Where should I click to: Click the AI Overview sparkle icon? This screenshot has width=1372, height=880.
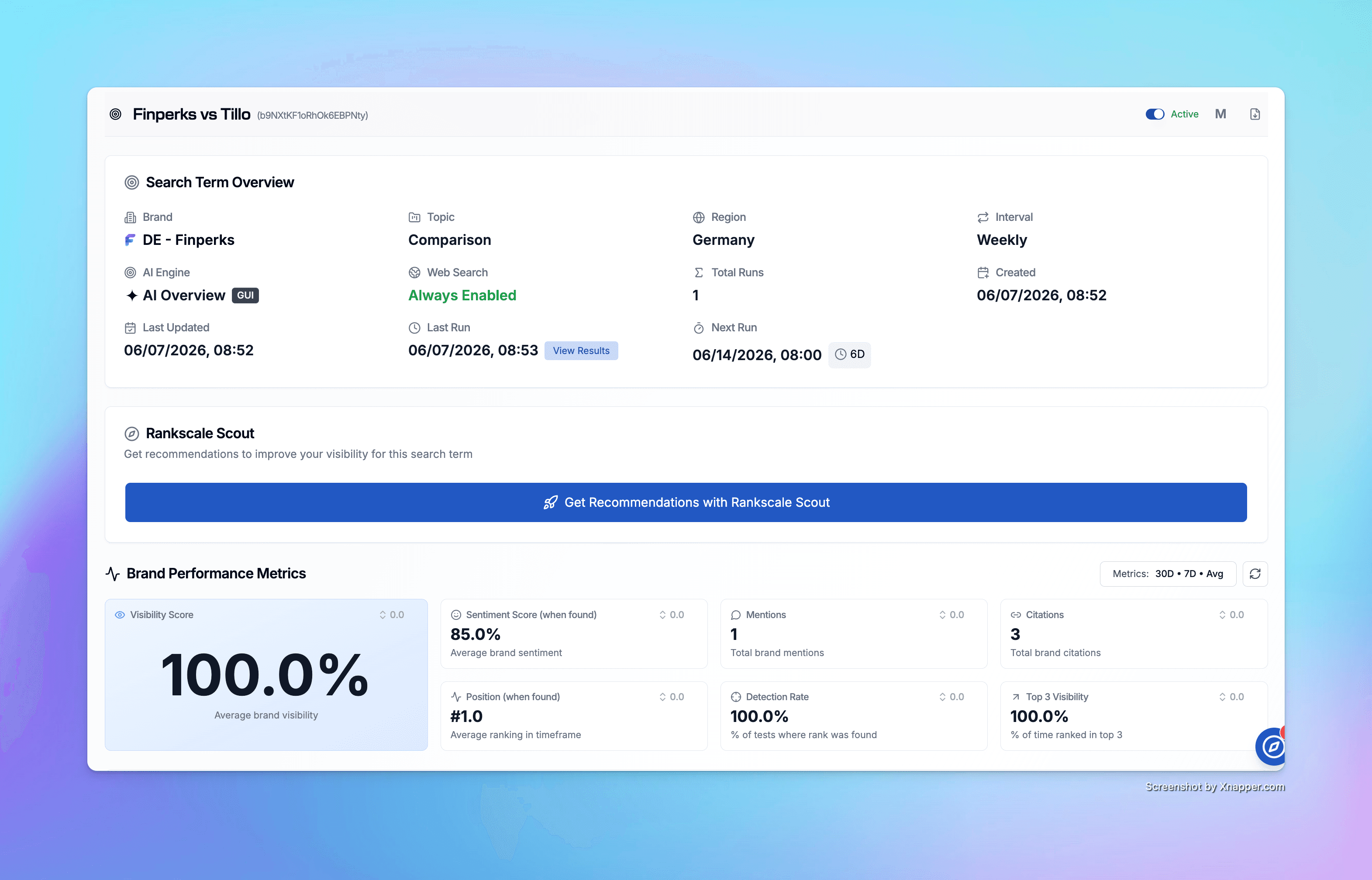coord(131,296)
